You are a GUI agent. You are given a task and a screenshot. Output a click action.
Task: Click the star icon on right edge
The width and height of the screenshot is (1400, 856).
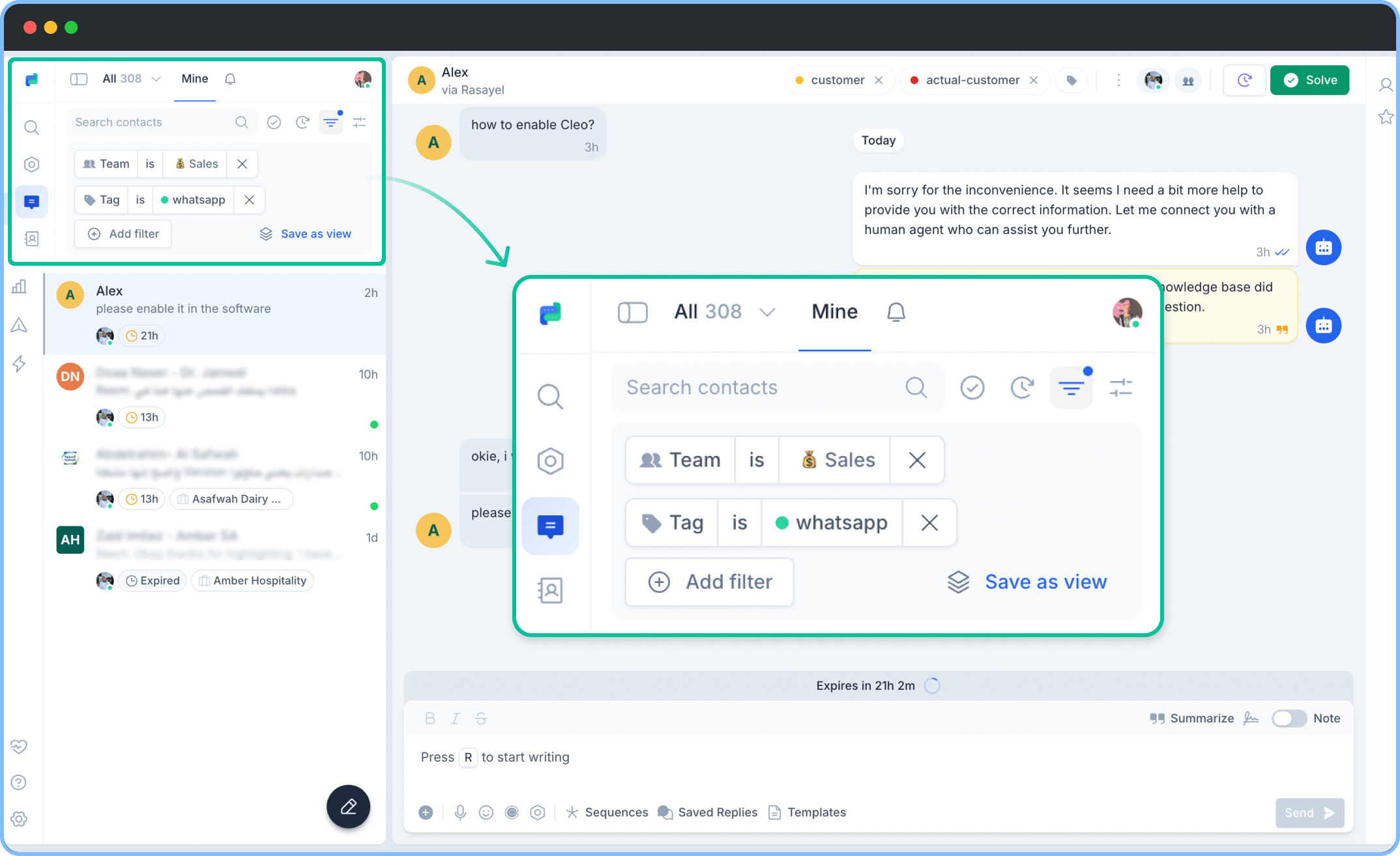click(1386, 117)
